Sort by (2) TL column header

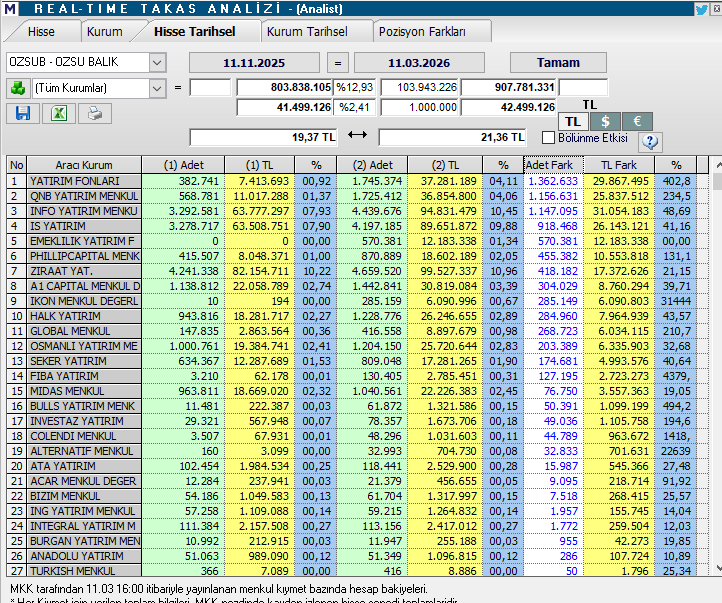445,165
